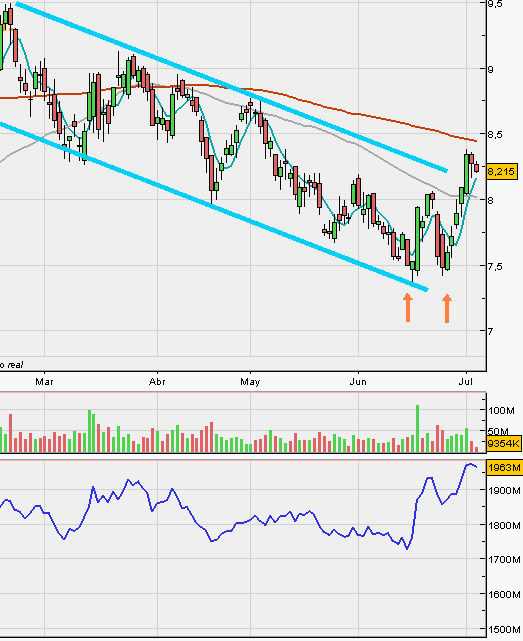
Task: Click the tallest green volume bar in June
Action: click(418, 428)
